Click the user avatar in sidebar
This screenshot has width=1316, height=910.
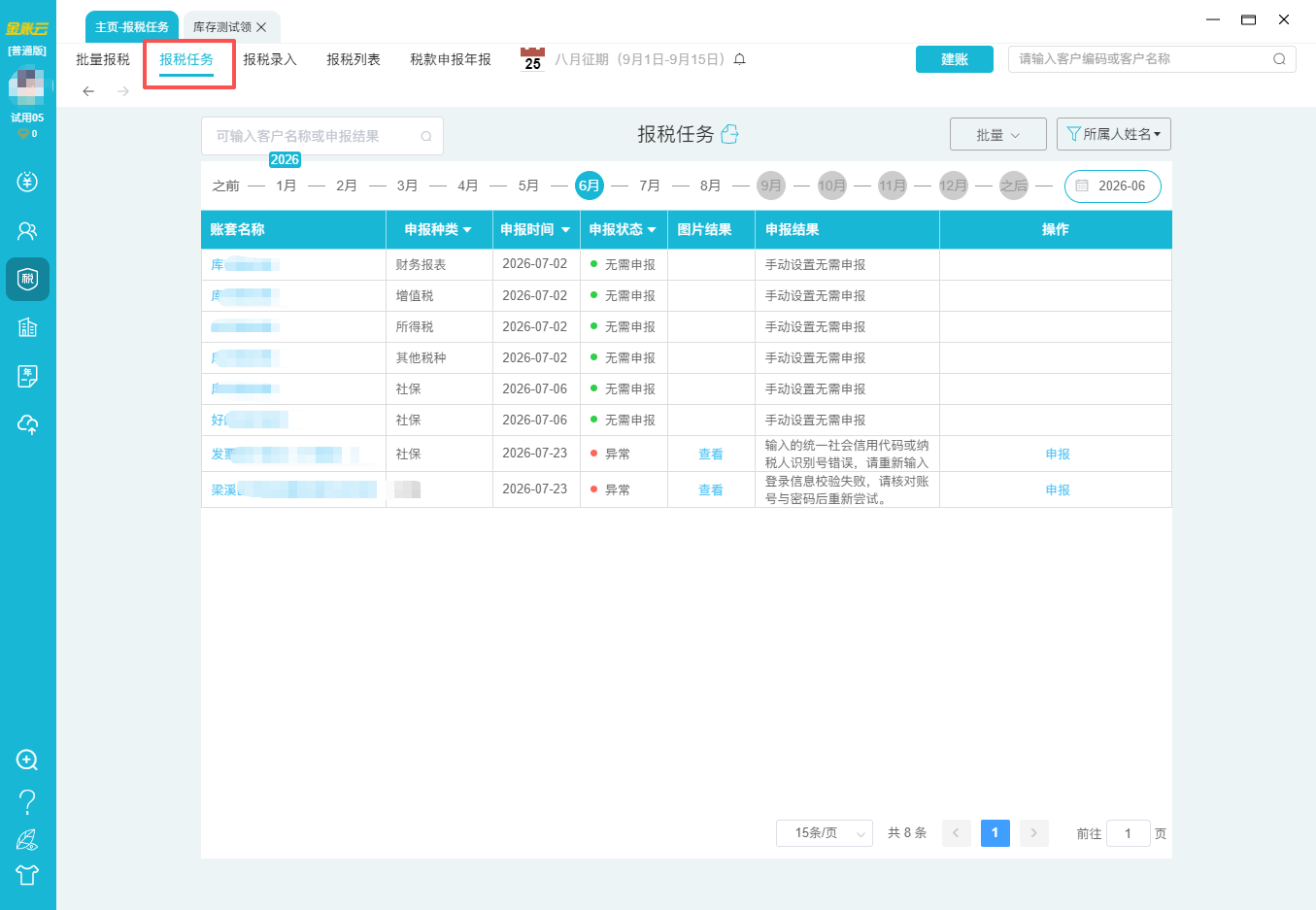tap(27, 85)
